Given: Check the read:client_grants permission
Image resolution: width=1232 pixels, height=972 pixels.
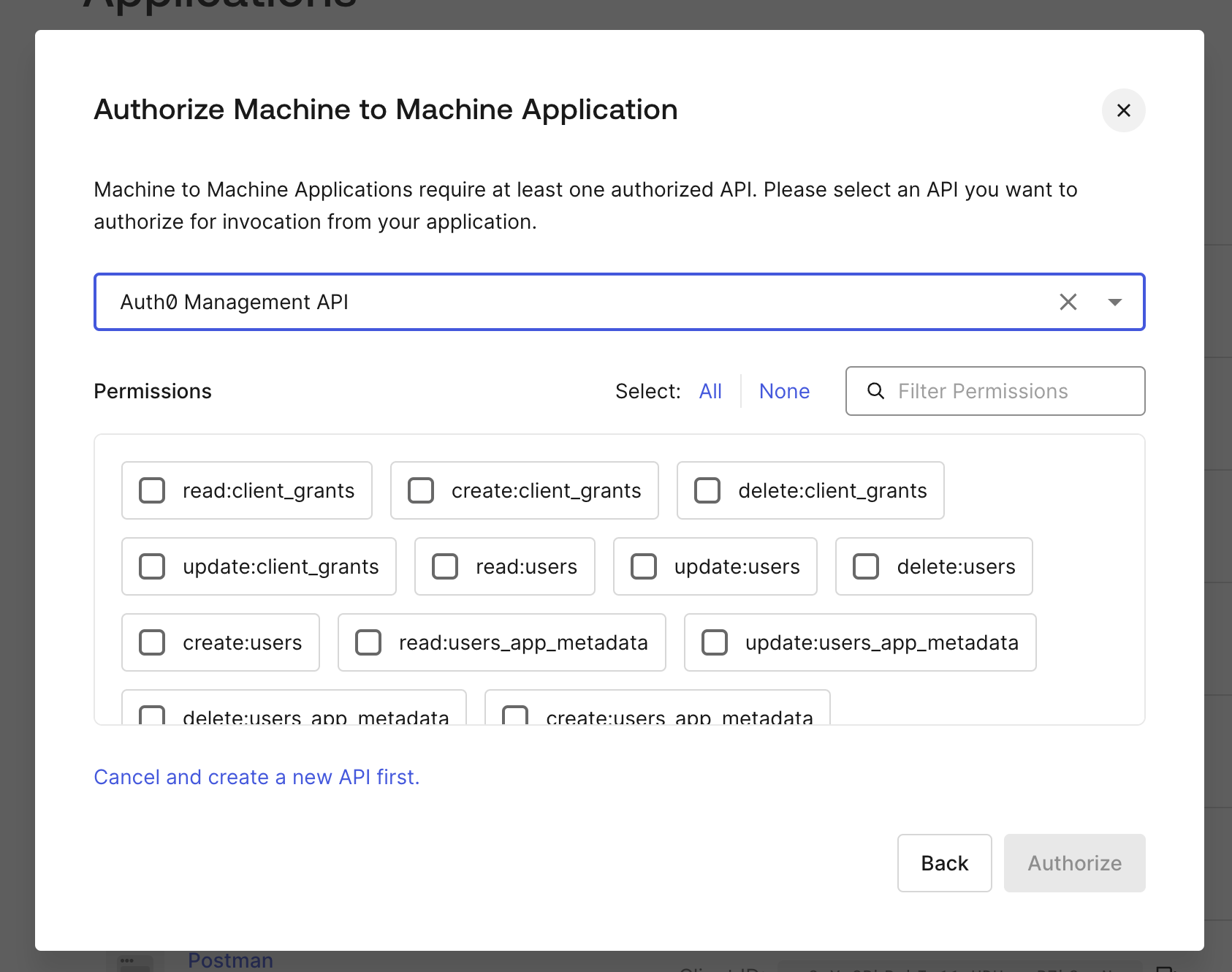Looking at the screenshot, I should pos(152,490).
